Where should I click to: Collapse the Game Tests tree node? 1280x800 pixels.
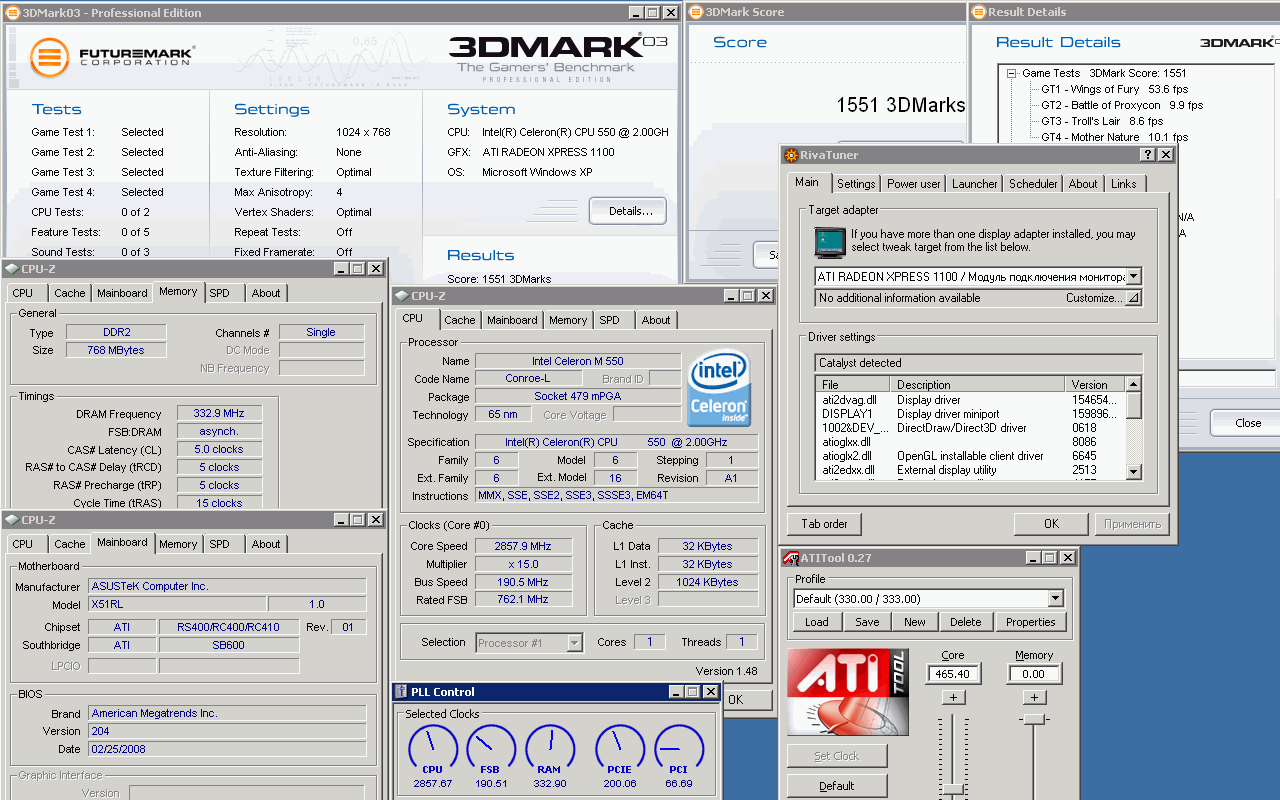pyautogui.click(x=1011, y=73)
